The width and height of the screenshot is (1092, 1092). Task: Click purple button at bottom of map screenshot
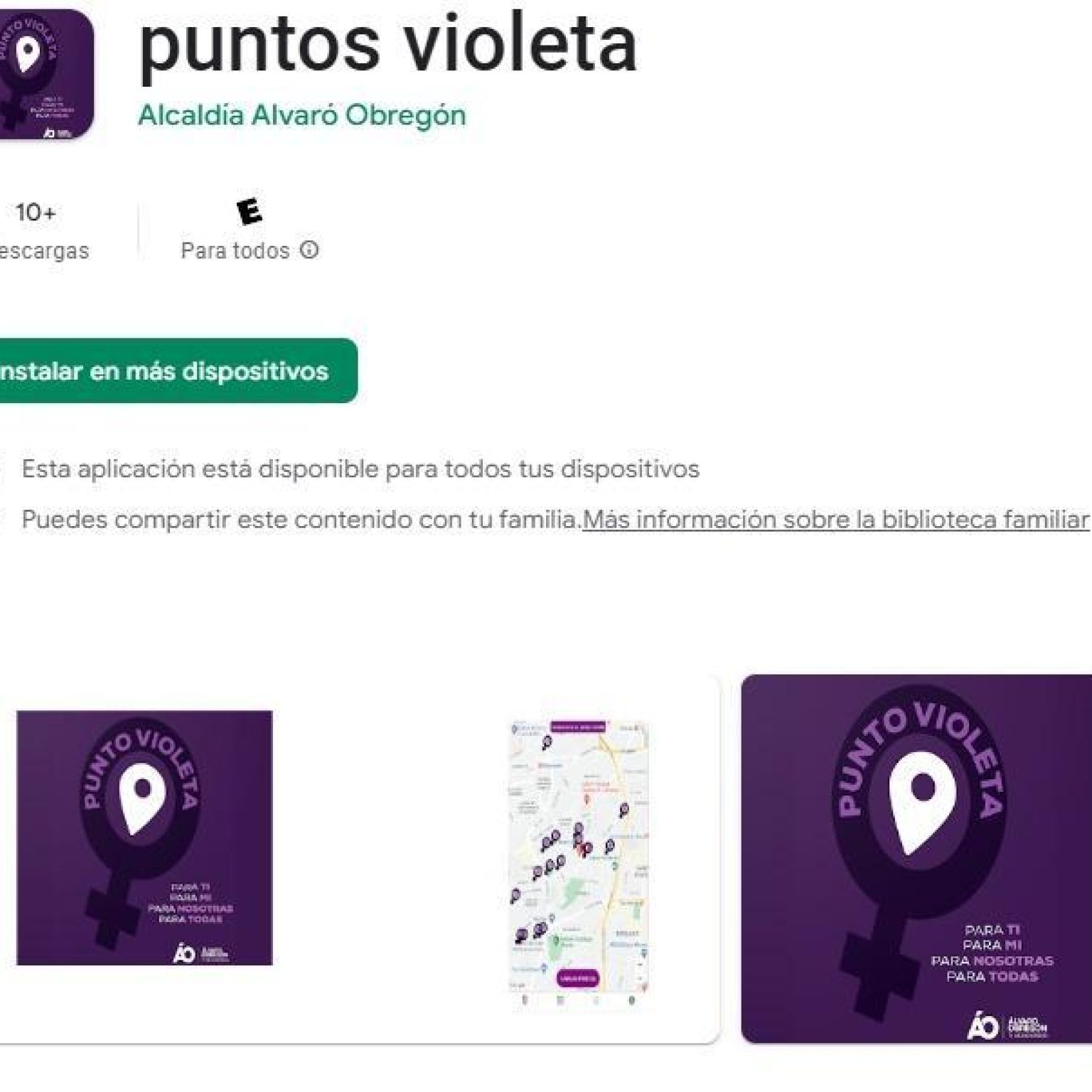tap(578, 978)
